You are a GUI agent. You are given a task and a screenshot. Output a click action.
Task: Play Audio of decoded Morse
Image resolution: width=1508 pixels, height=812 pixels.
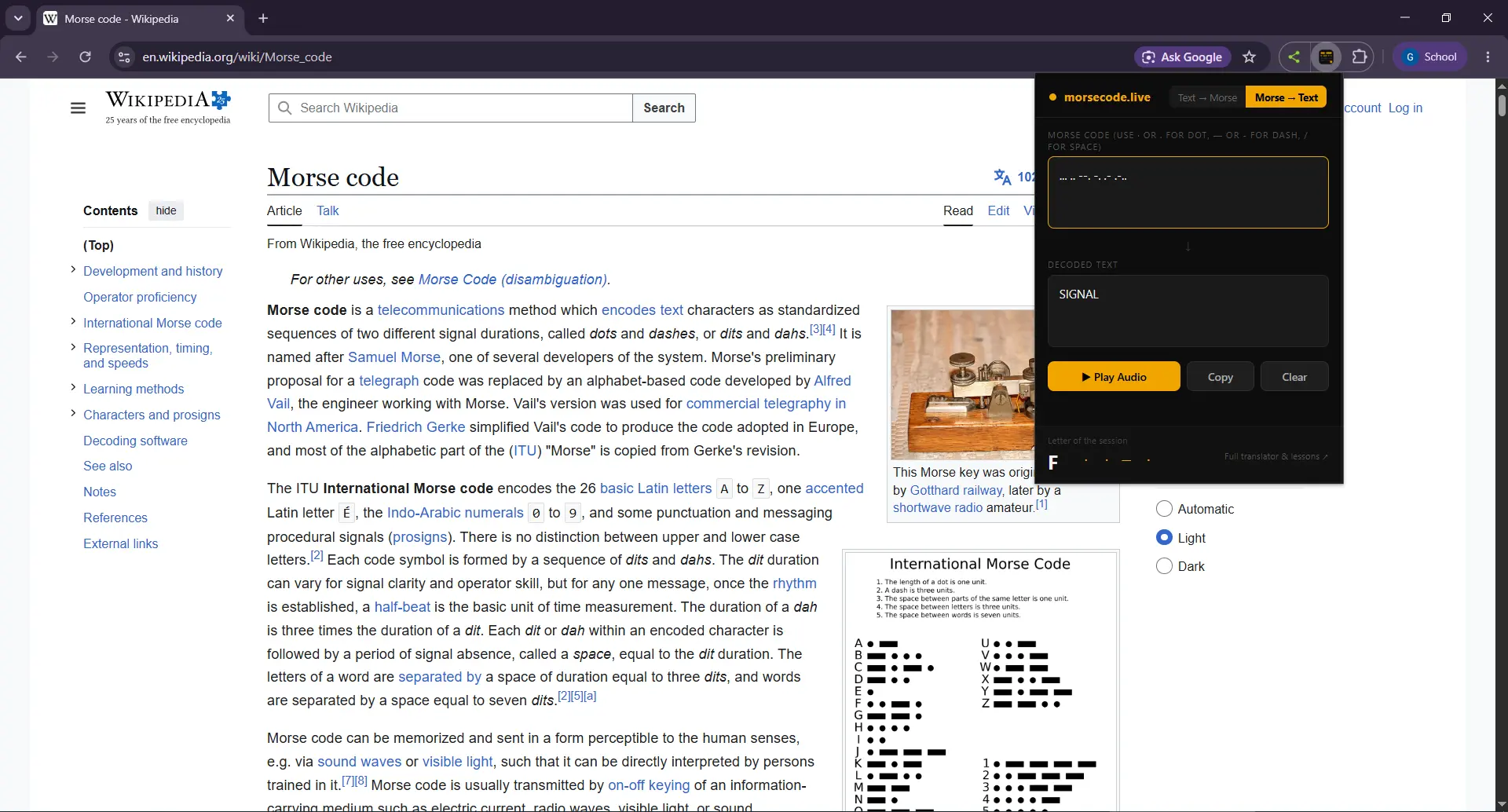pyautogui.click(x=1114, y=376)
